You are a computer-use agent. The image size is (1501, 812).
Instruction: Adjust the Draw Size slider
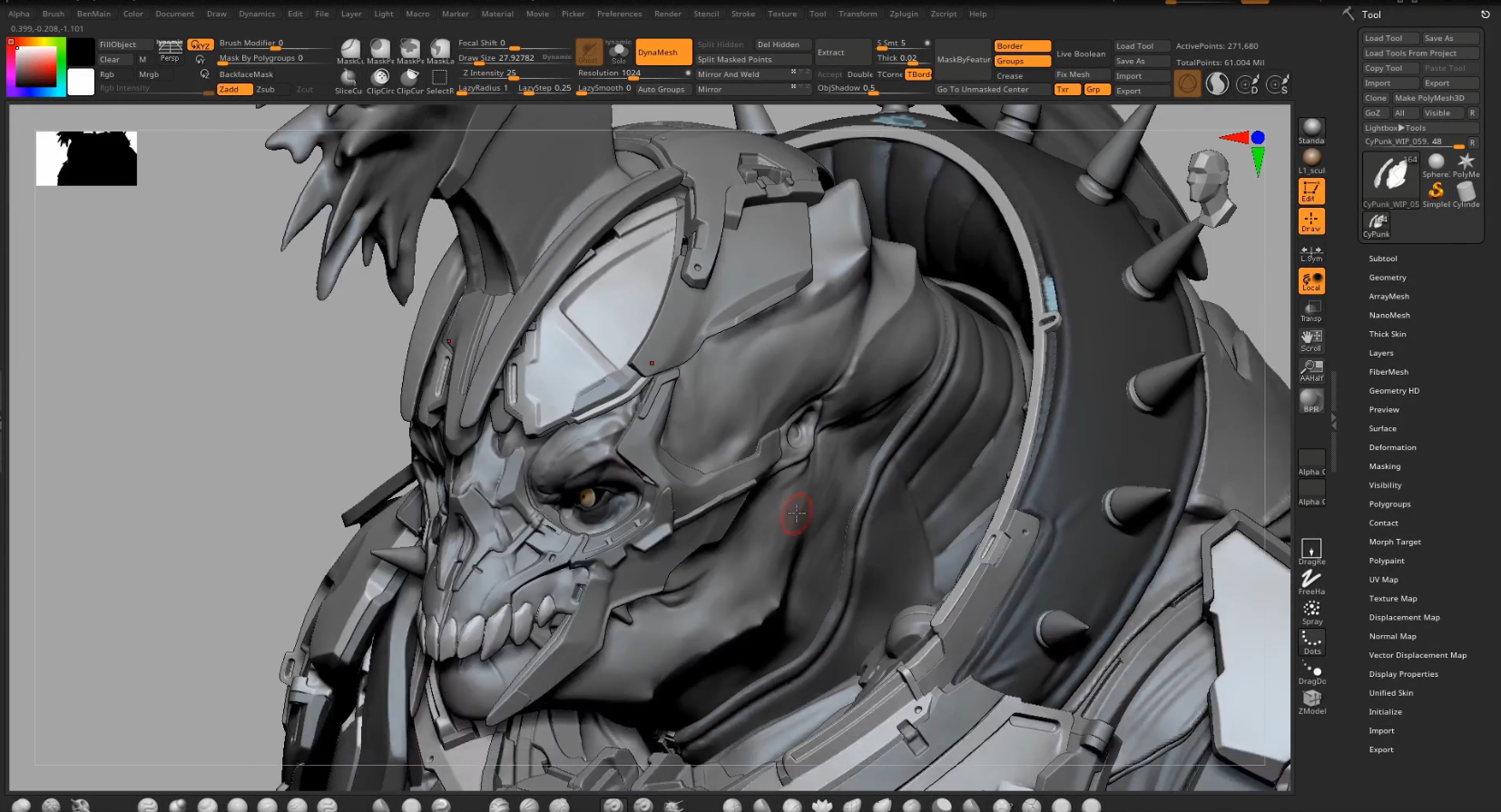(515, 58)
